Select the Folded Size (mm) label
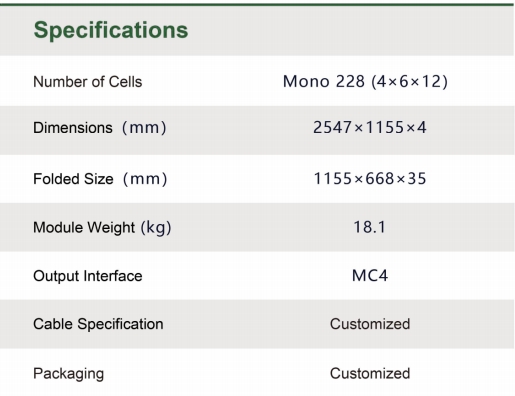This screenshot has height=396, width=515. pyautogui.click(x=100, y=179)
